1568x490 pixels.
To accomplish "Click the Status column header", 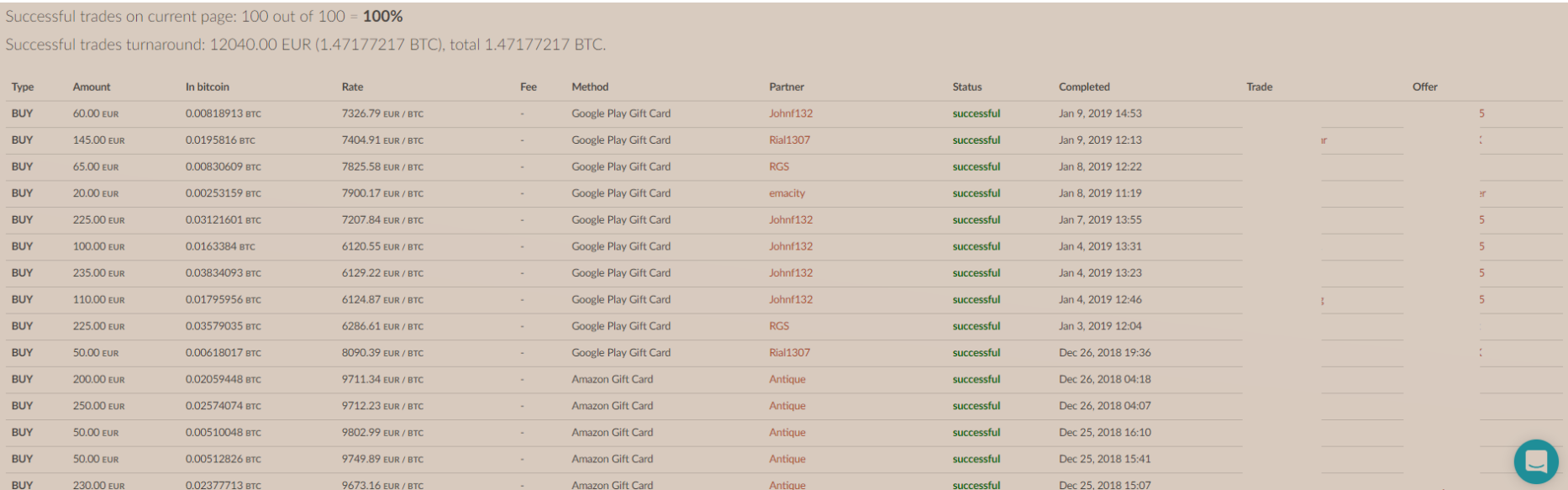I will pos(967,87).
